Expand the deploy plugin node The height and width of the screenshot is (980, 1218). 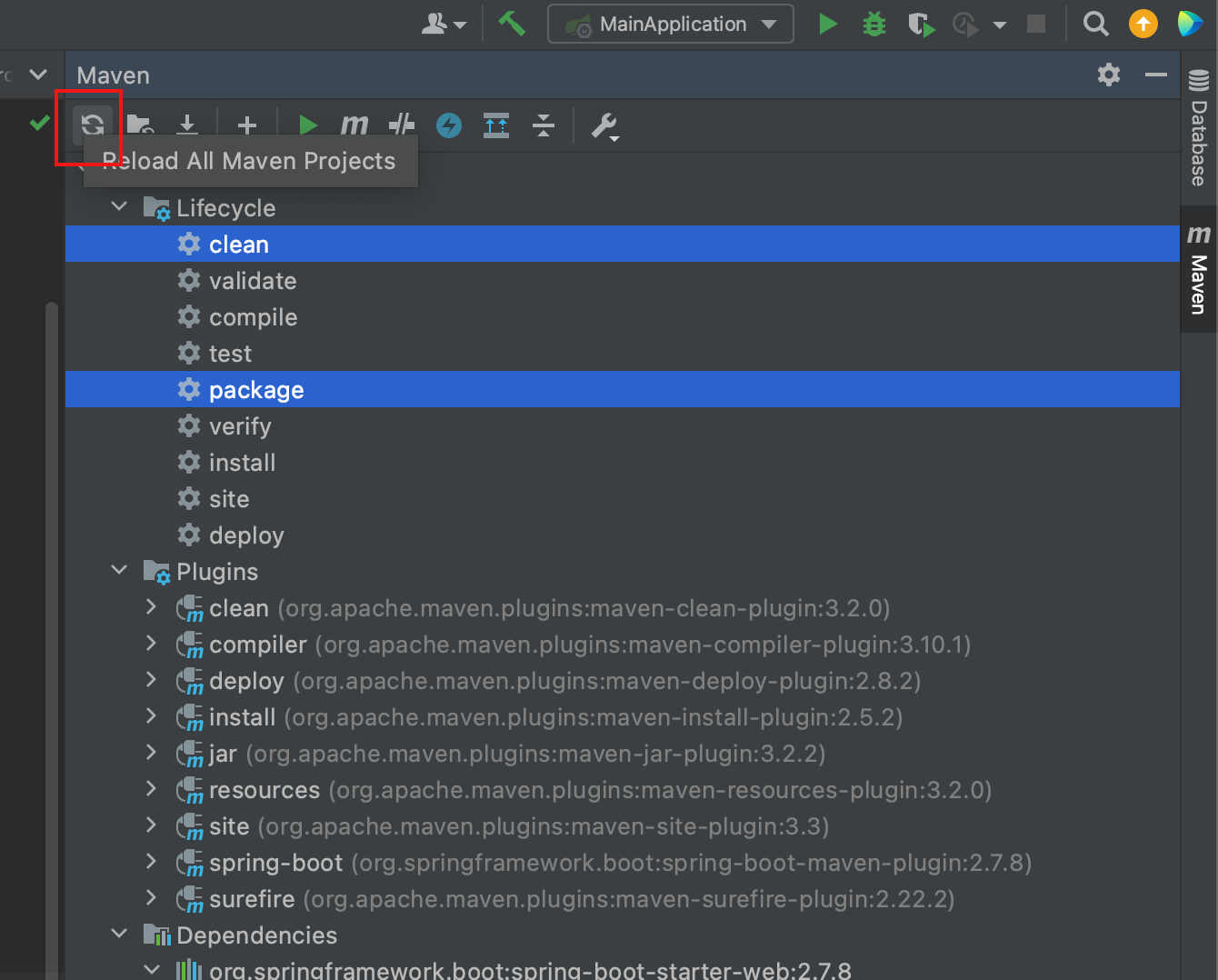pos(151,679)
